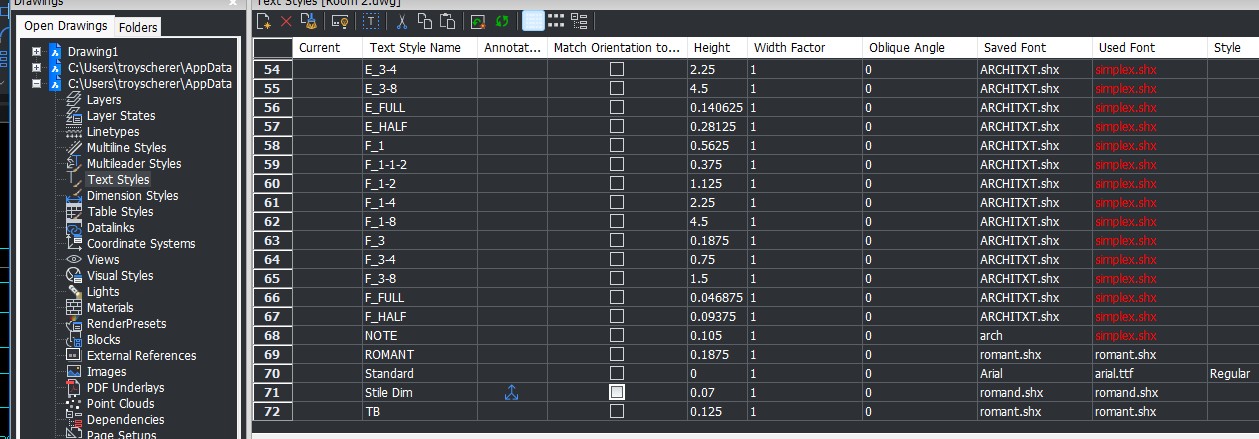Image resolution: width=1259 pixels, height=439 pixels.
Task: Open Coordinate Systems in the tree
Action: point(141,244)
